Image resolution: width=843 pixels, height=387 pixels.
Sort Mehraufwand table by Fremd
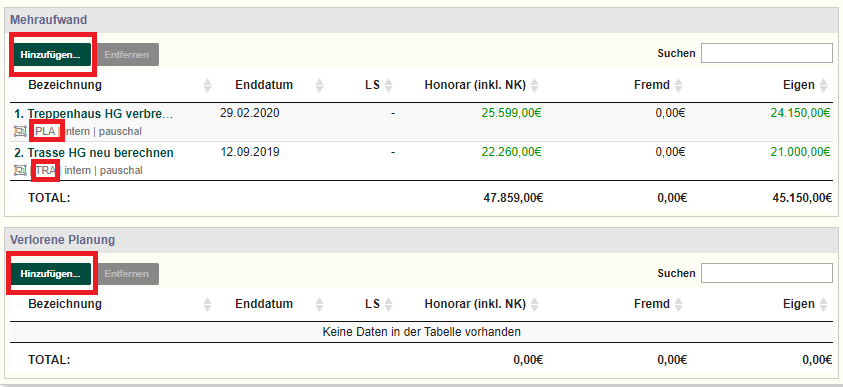coord(652,85)
